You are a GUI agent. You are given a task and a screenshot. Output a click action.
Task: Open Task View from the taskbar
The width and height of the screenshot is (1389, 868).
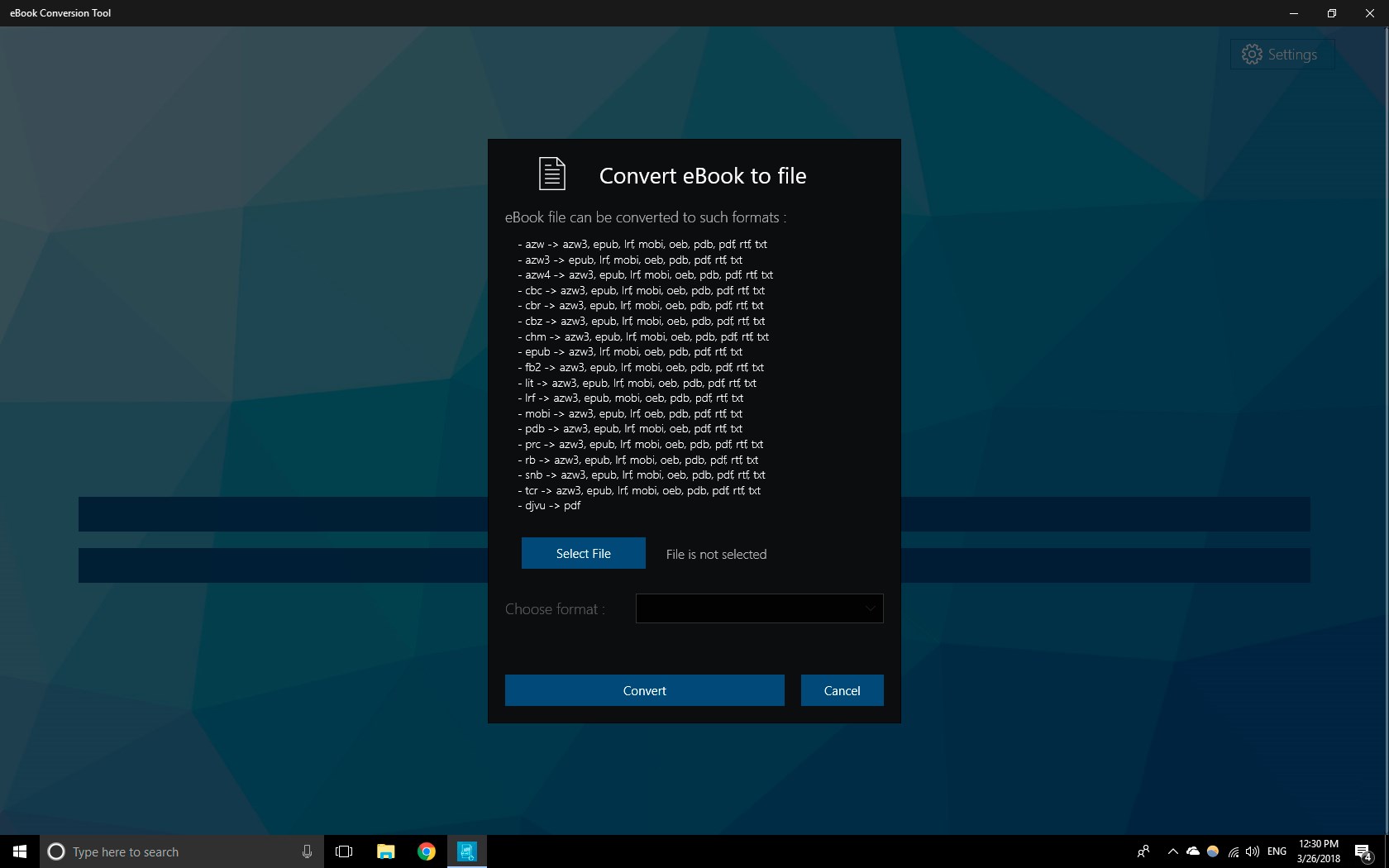[x=344, y=851]
